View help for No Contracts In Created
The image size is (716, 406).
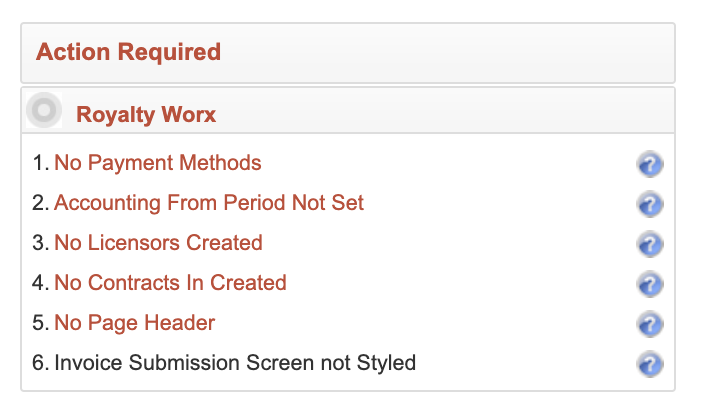pos(650,284)
